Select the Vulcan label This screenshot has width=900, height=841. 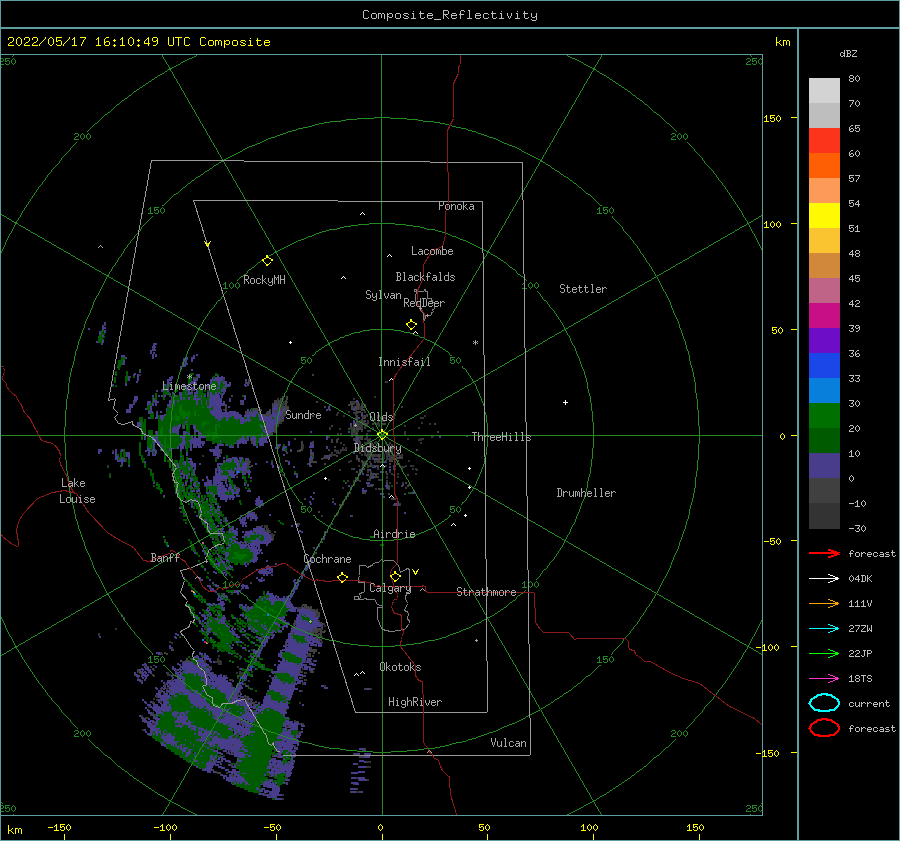coord(509,743)
